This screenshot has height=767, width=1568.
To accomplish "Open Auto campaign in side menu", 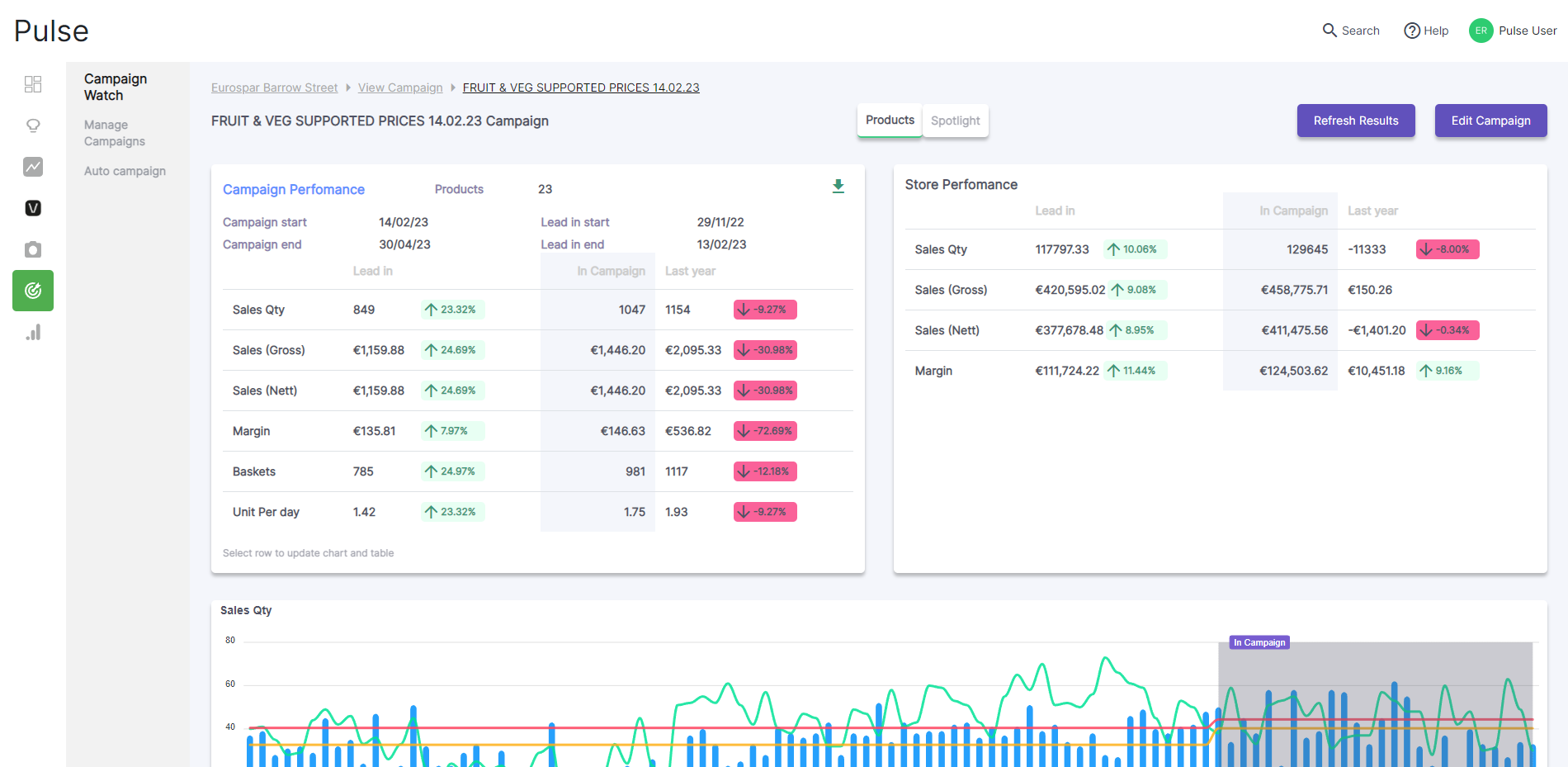I will click(125, 171).
